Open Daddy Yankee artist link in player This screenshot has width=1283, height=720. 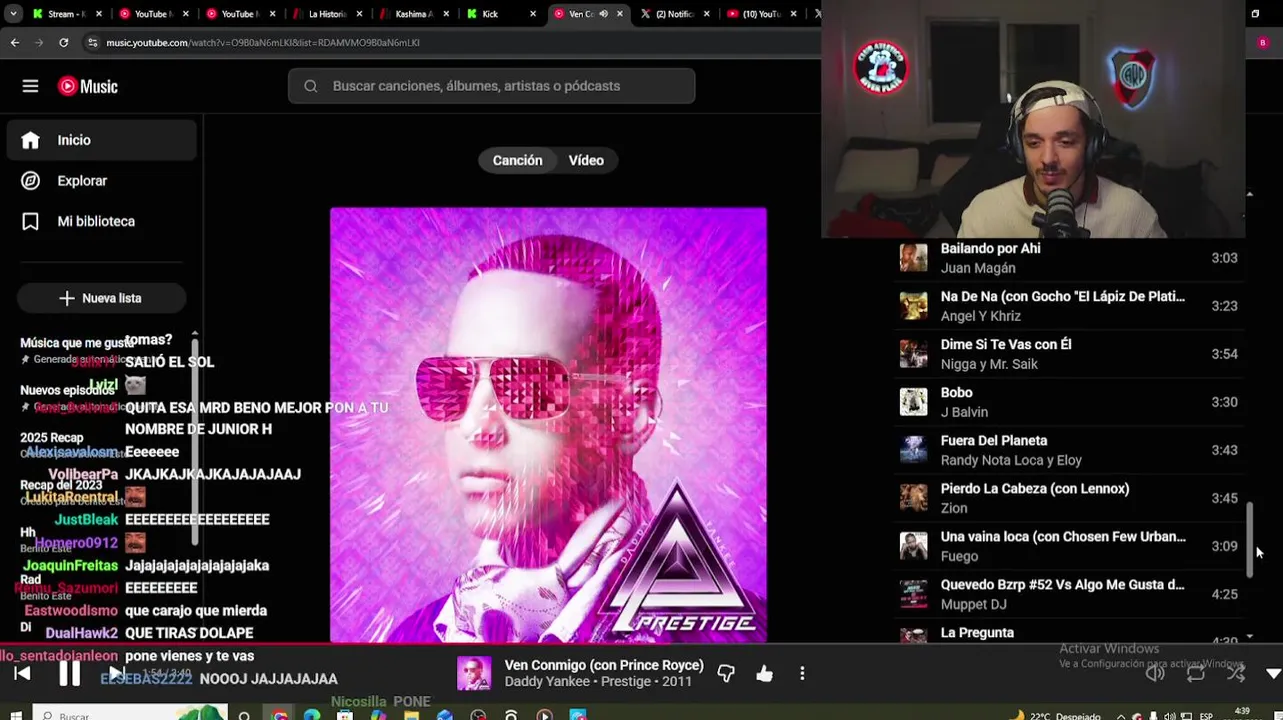point(549,682)
